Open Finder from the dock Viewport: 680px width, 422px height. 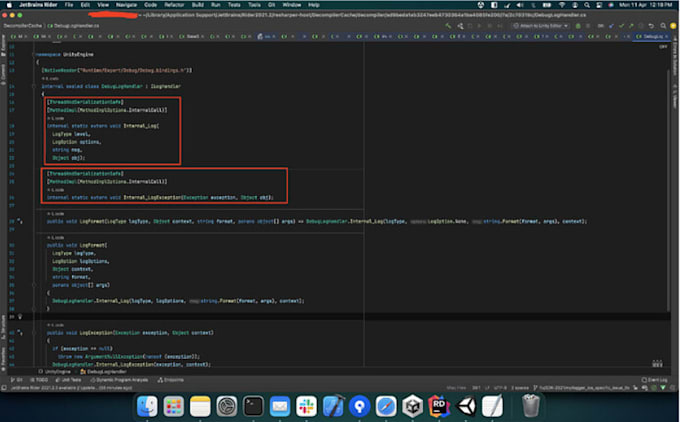coord(148,405)
